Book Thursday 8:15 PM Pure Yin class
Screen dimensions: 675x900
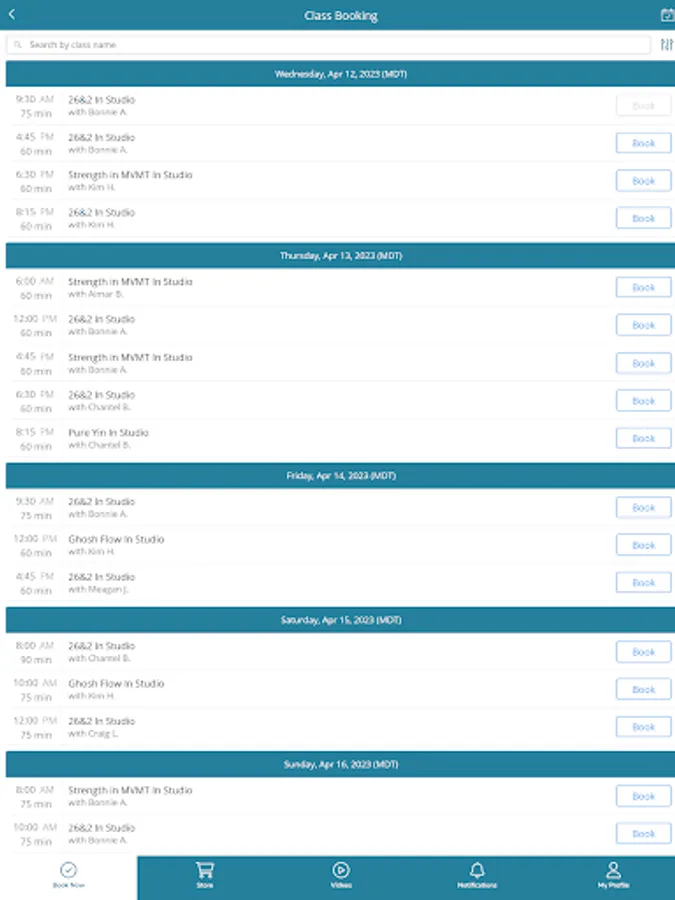[643, 438]
